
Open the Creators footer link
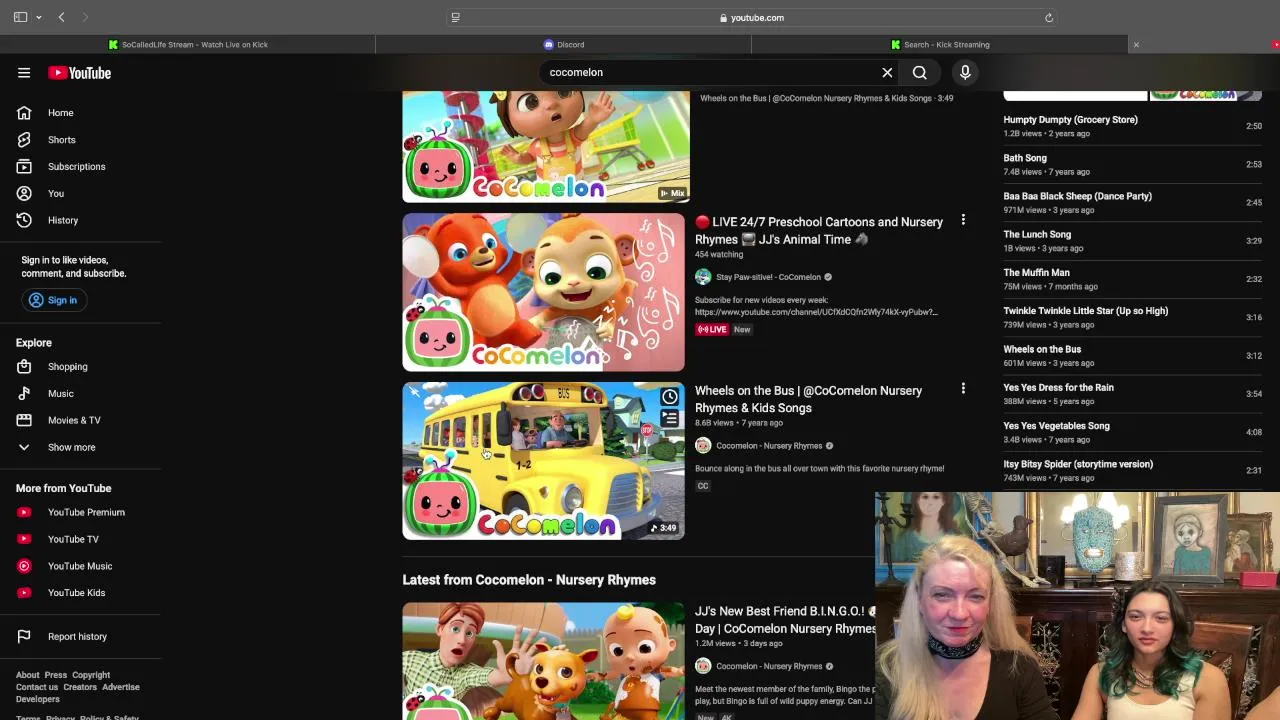tap(80, 687)
